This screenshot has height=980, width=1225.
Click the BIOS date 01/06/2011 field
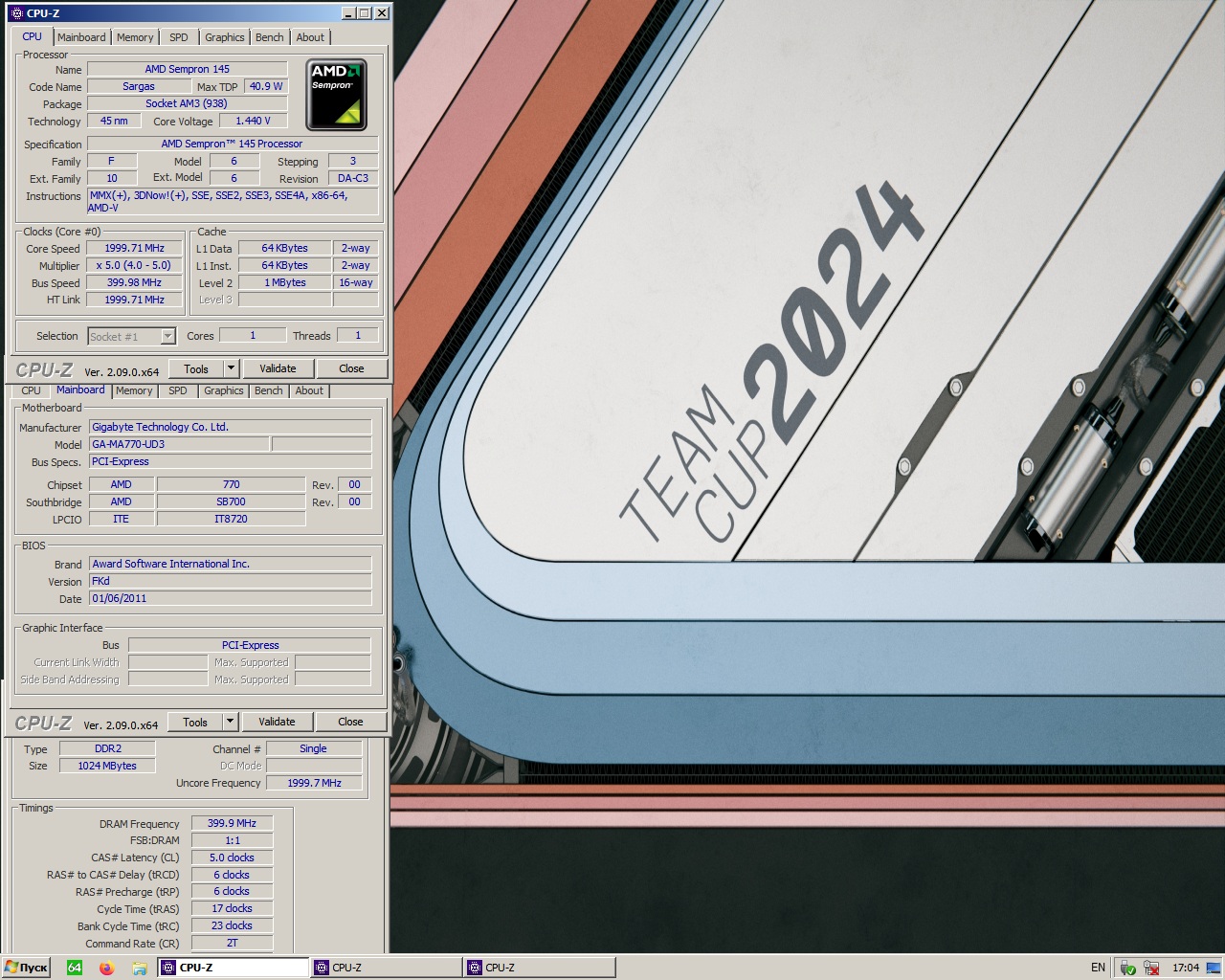(231, 598)
